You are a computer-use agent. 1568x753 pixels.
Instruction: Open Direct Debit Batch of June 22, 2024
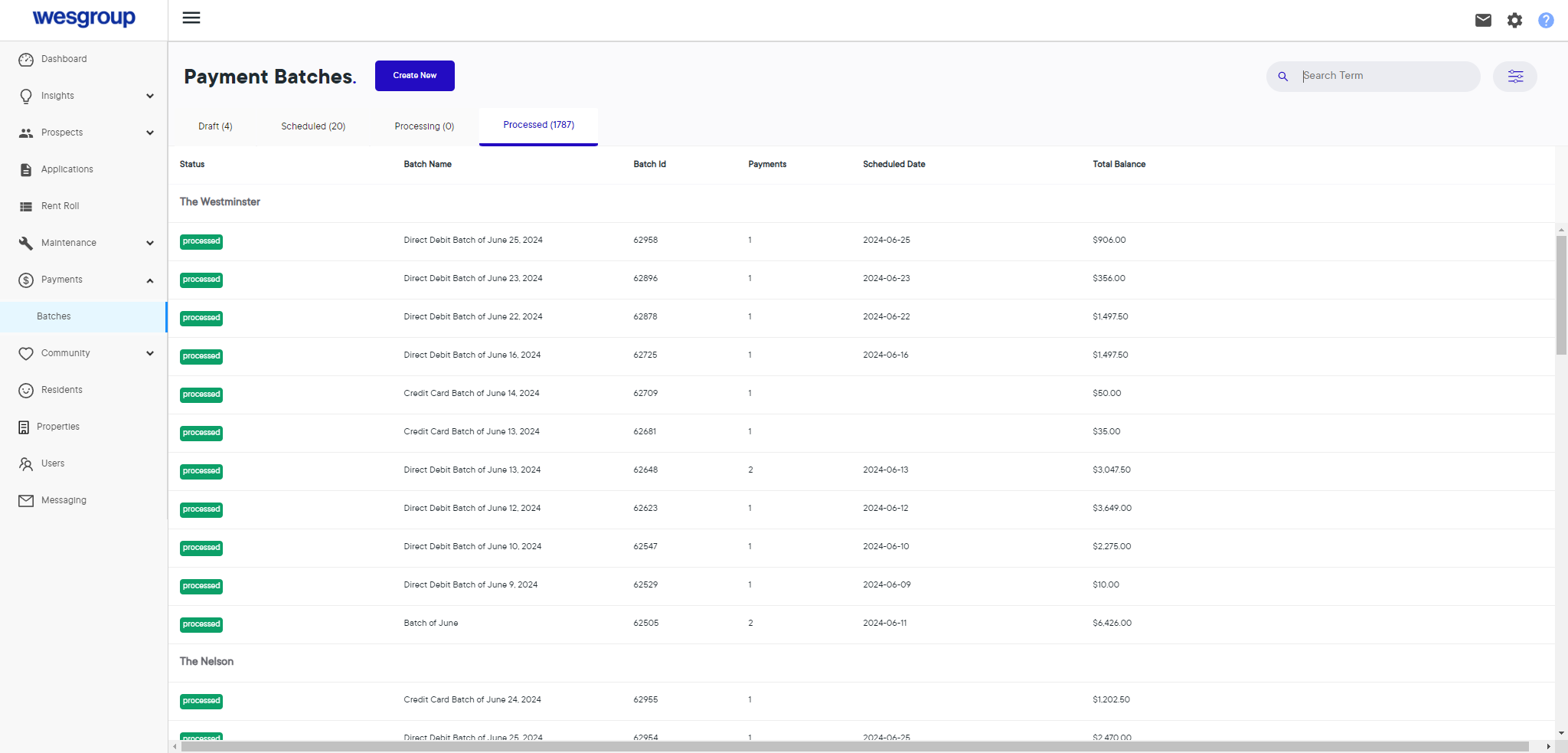coord(473,316)
